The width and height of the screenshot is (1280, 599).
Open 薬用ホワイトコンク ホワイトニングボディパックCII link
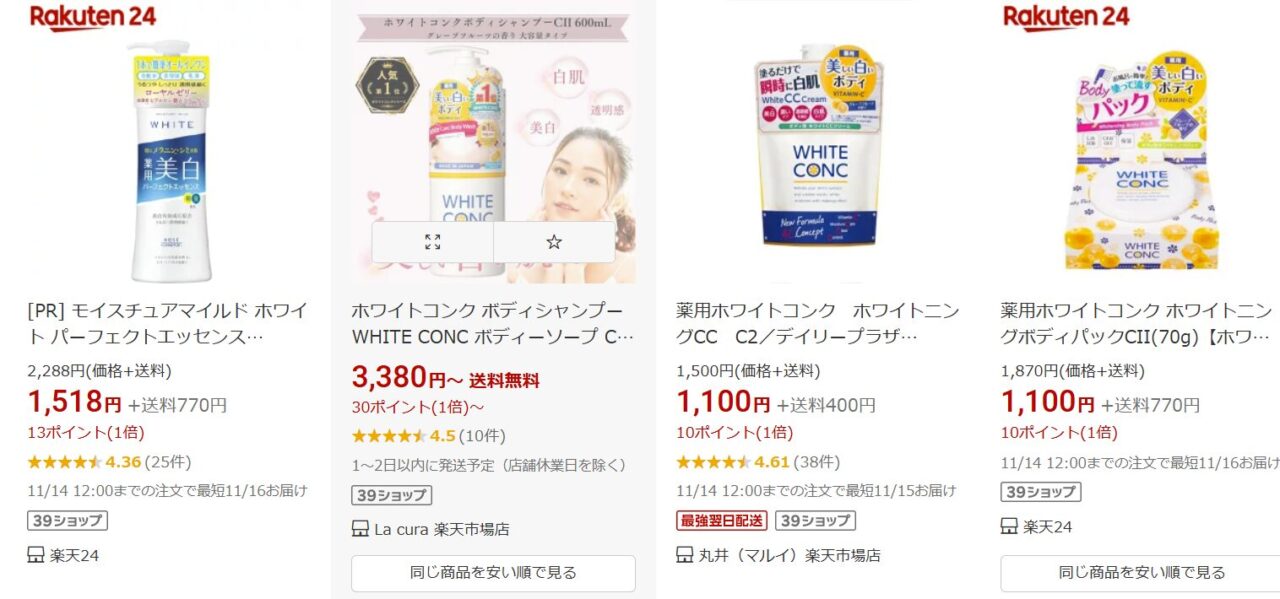click(x=1140, y=324)
